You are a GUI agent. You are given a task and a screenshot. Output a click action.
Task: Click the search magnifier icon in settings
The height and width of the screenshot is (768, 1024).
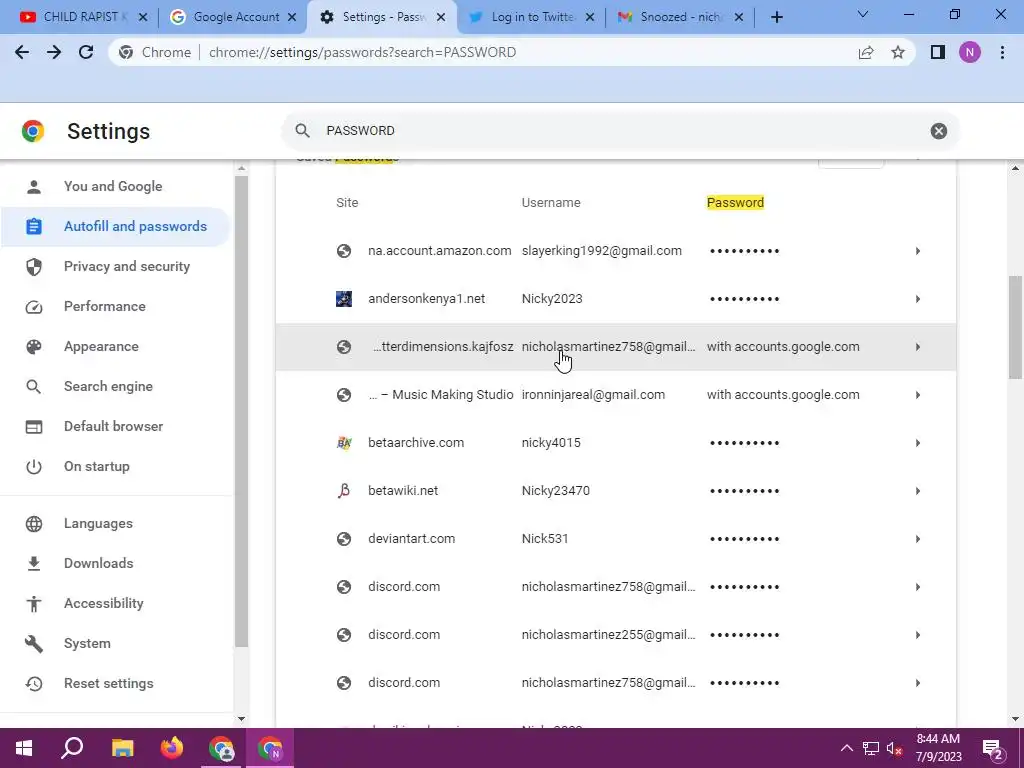pos(302,131)
